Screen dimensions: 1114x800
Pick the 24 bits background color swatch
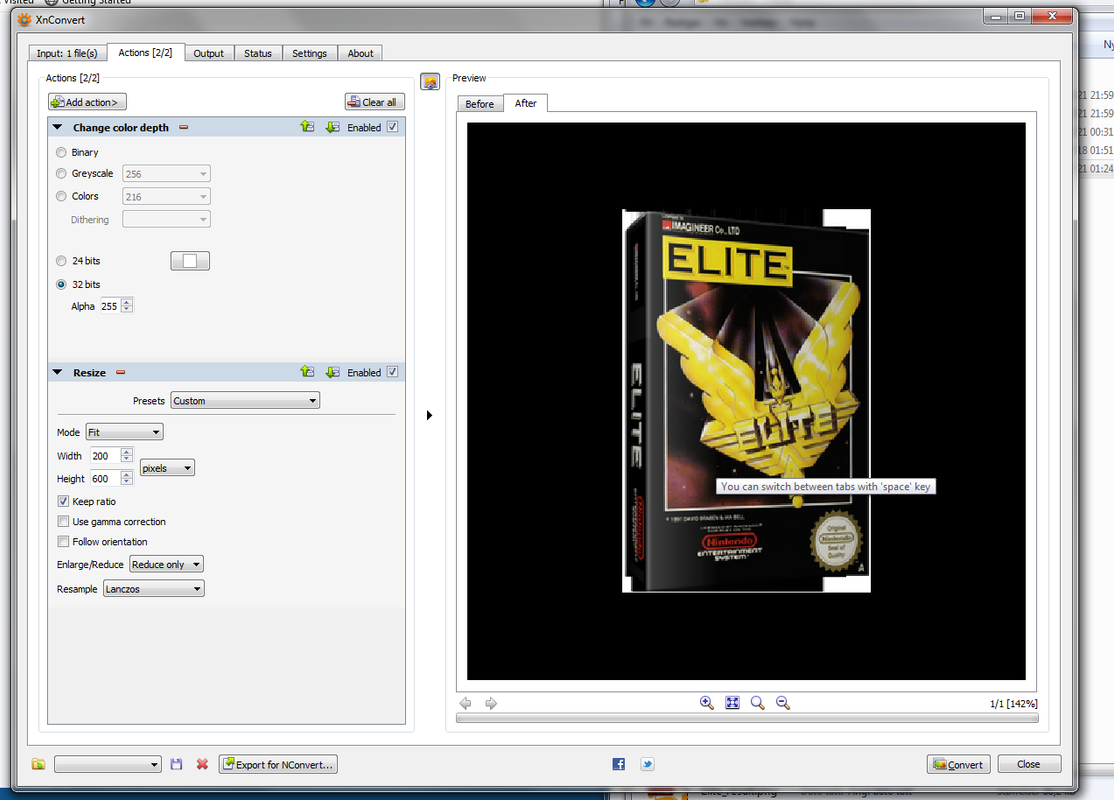[x=190, y=261]
